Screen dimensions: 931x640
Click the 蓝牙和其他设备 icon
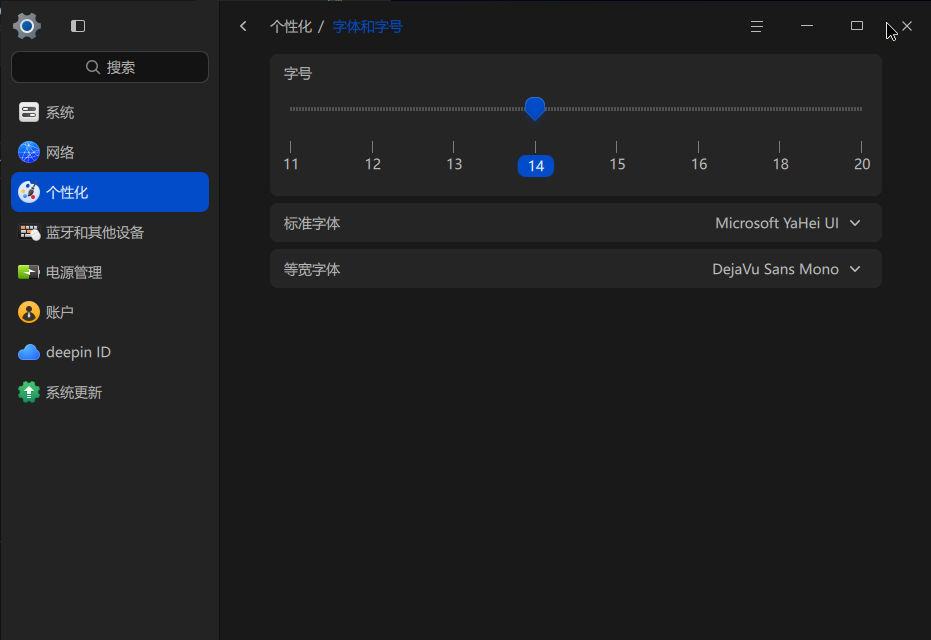pos(28,232)
